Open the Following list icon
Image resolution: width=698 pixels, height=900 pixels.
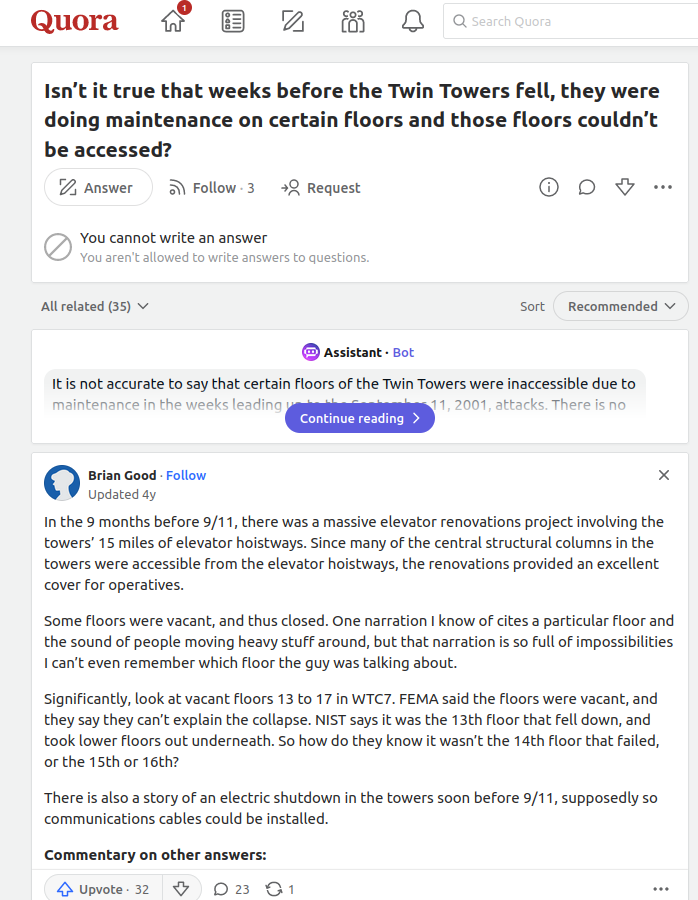(x=232, y=21)
